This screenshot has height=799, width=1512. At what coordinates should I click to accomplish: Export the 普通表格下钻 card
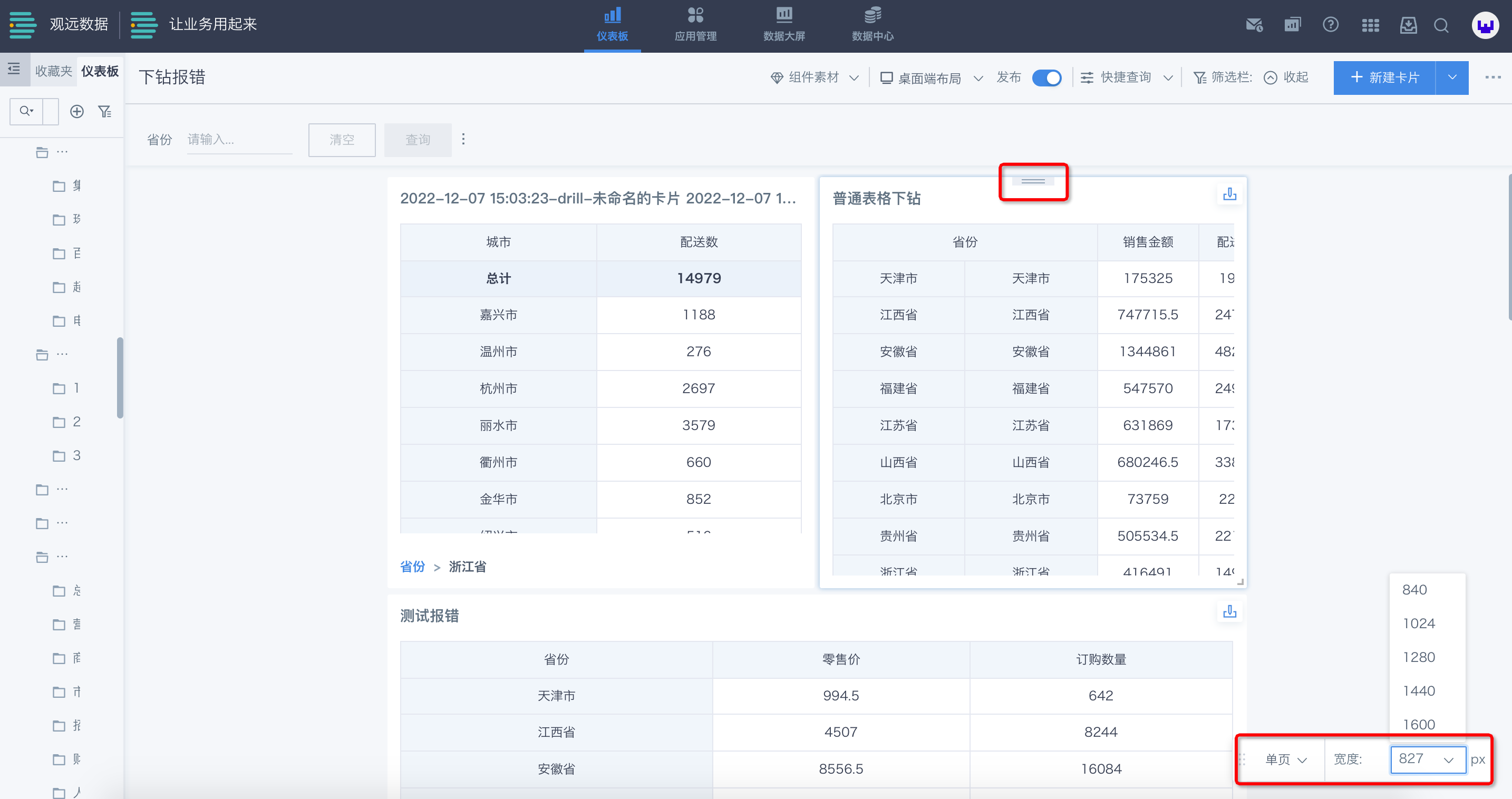pos(1229,194)
